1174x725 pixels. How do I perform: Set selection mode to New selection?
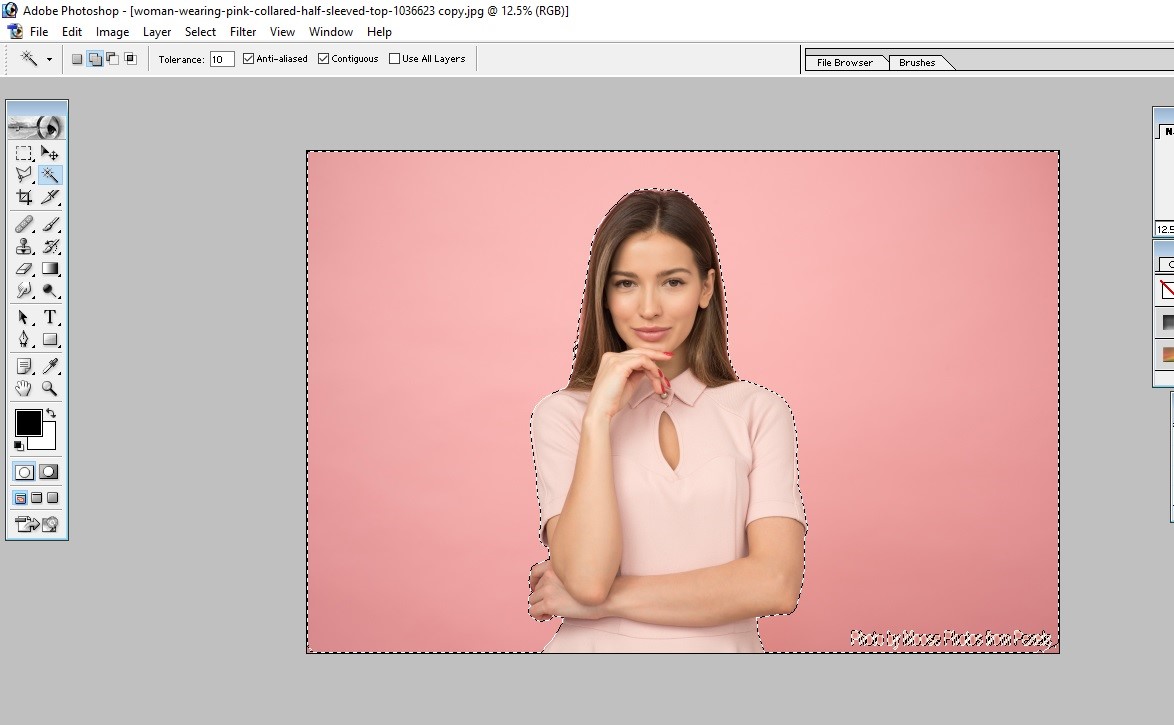coord(77,58)
